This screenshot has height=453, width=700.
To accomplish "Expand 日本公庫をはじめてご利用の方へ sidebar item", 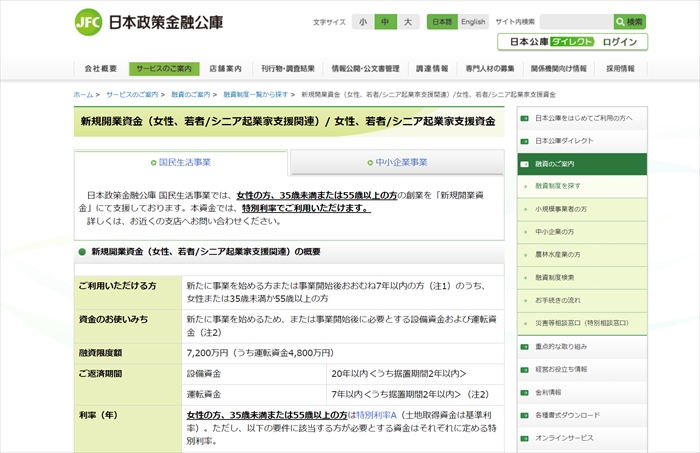I will (x=584, y=118).
